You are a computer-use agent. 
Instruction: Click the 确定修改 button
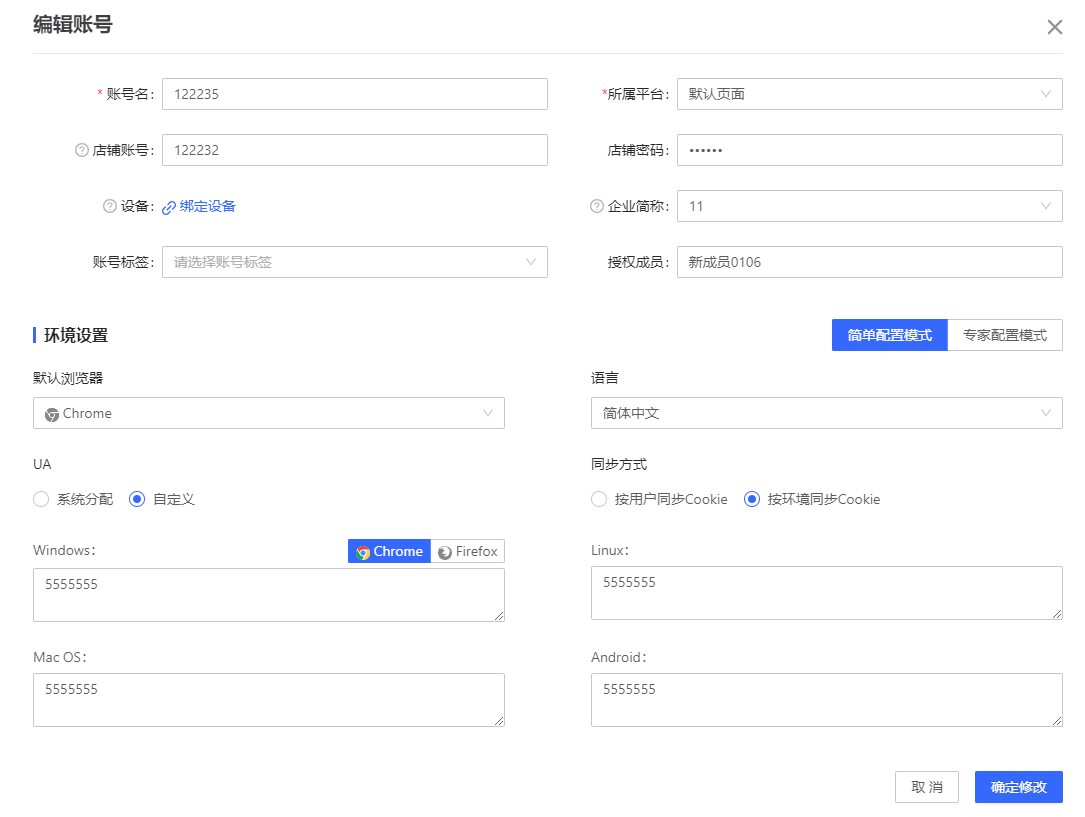1018,787
